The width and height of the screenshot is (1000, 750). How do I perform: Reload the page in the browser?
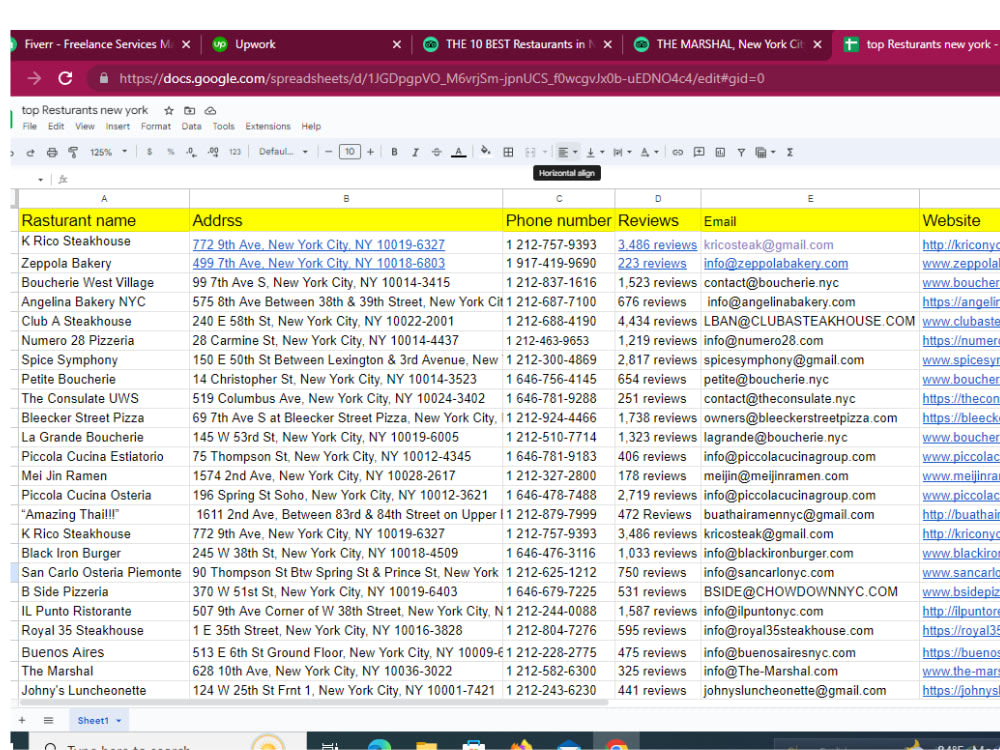(65, 78)
